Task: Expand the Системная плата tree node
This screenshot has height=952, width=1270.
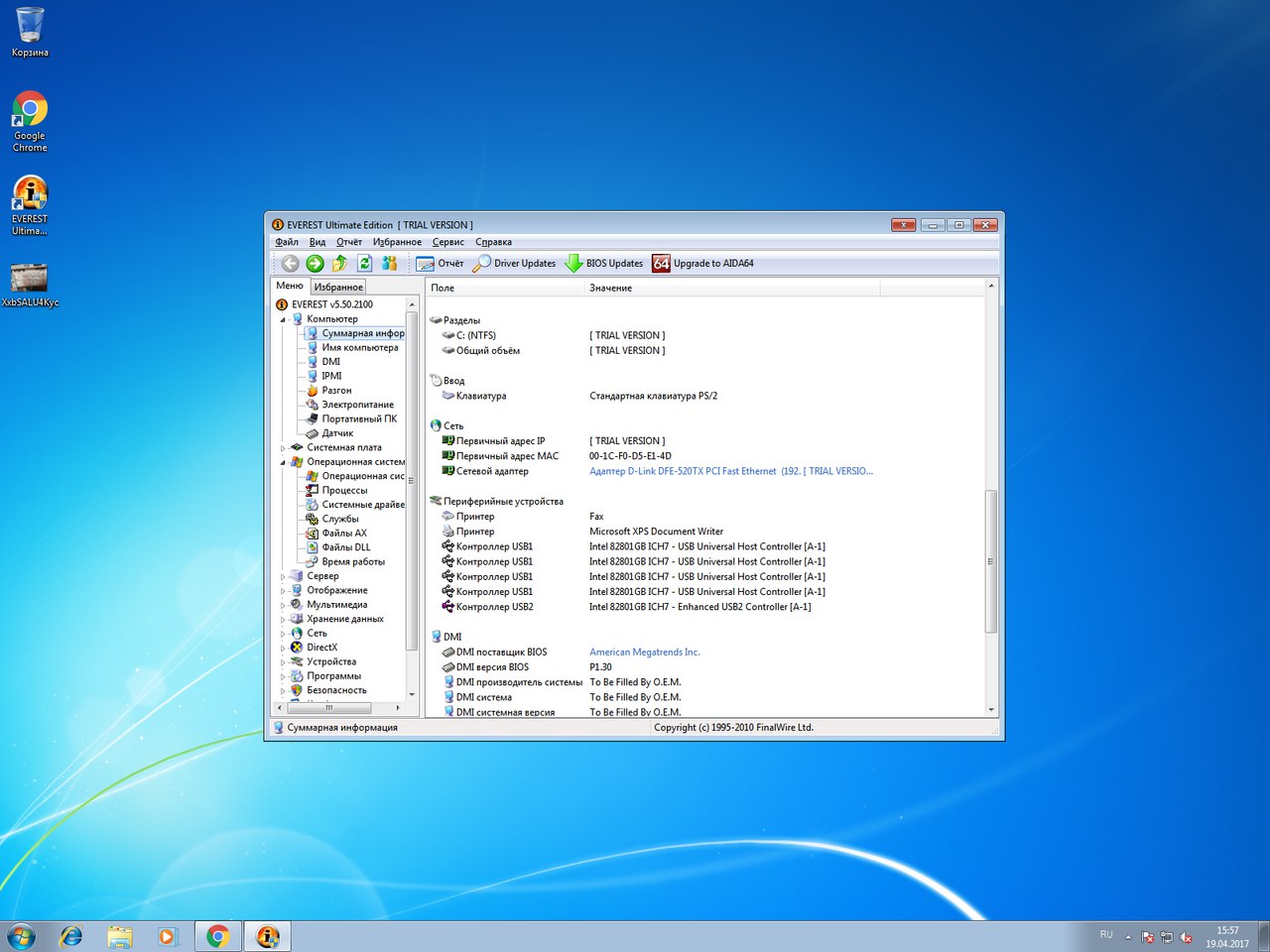Action: click(283, 448)
